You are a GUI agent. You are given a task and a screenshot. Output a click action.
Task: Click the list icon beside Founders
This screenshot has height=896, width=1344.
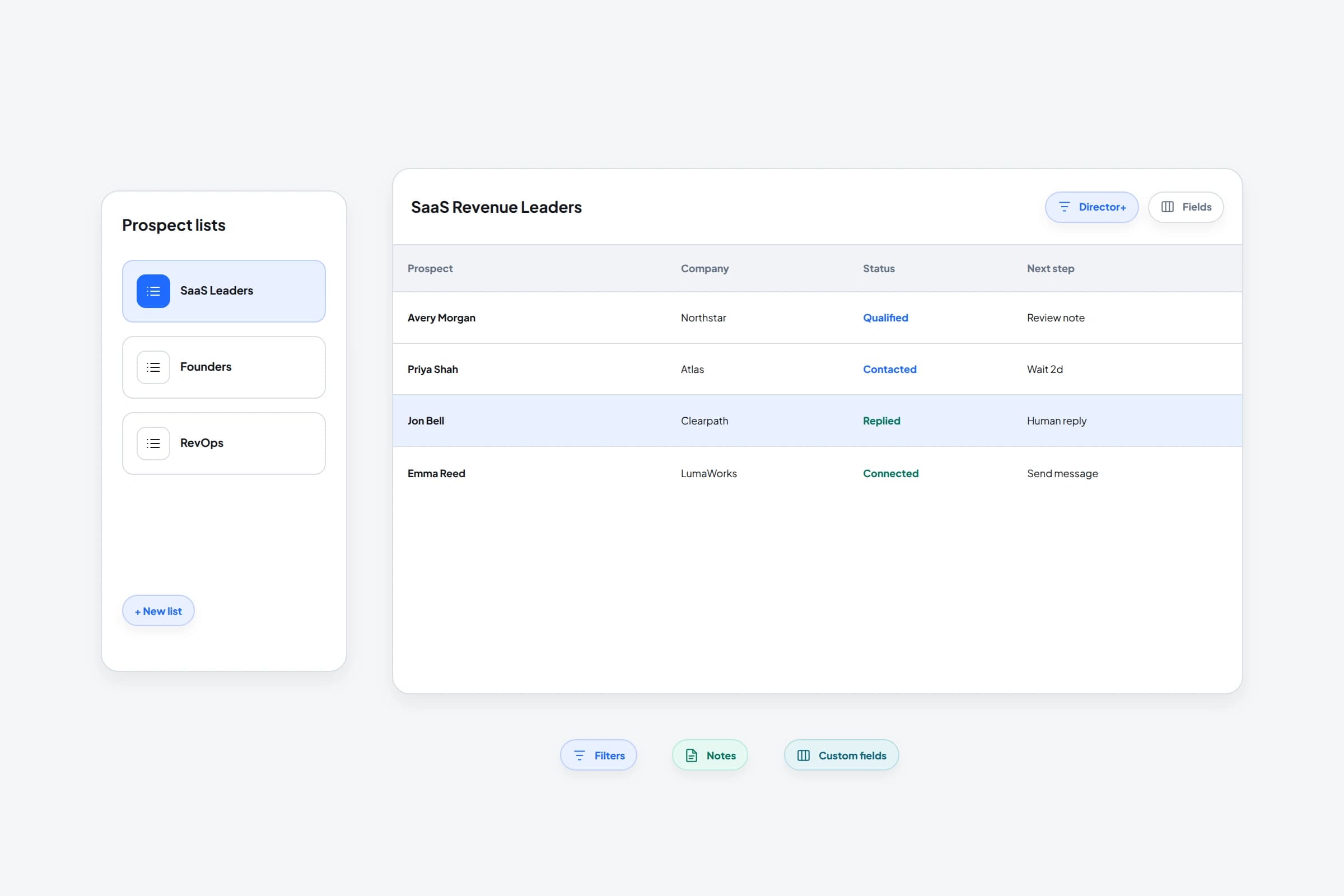tap(153, 367)
